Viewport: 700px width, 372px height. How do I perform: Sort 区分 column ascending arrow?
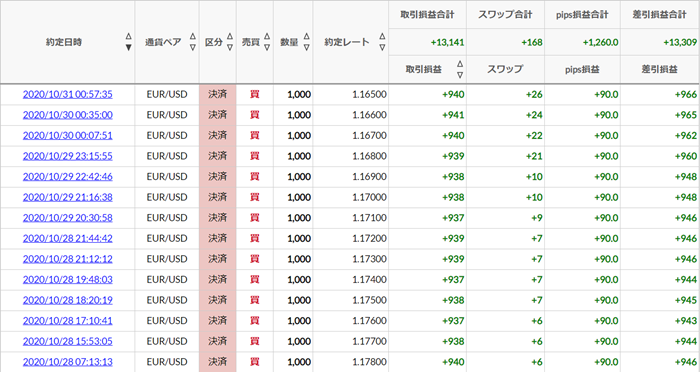(x=230, y=36)
